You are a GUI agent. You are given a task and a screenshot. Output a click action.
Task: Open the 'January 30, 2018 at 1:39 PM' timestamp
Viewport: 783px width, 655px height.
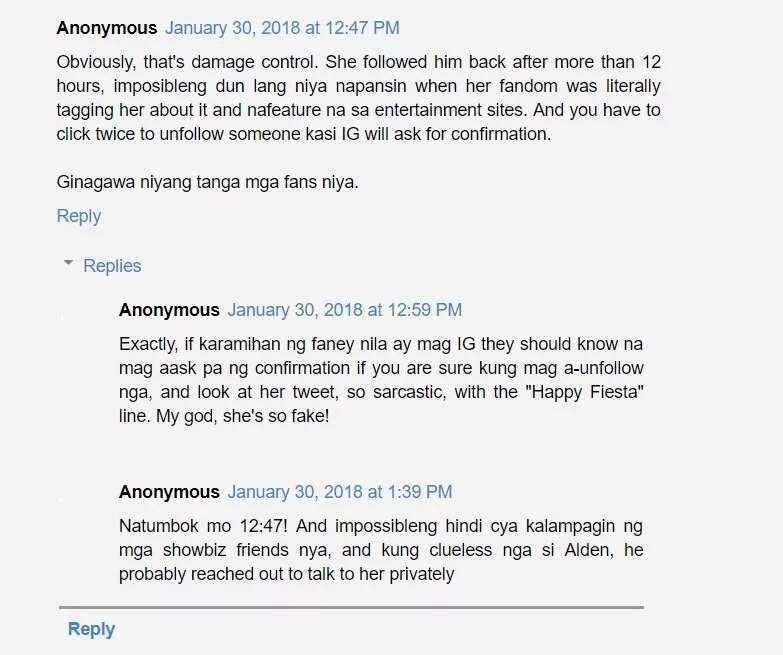pos(340,492)
